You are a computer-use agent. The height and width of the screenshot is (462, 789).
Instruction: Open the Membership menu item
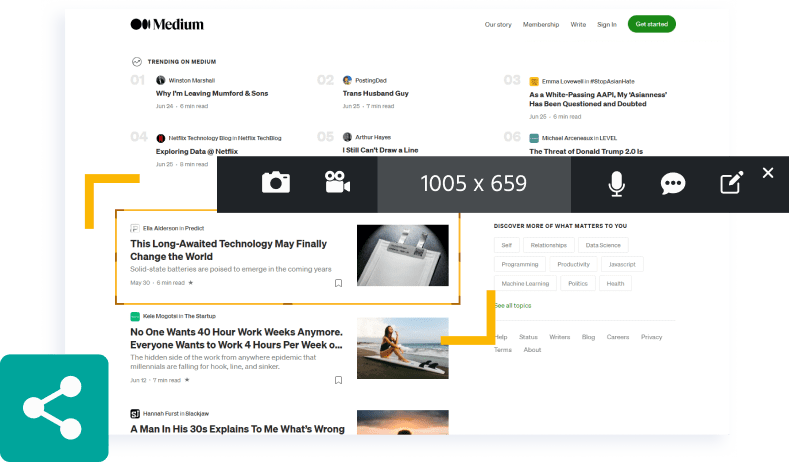pos(541,24)
